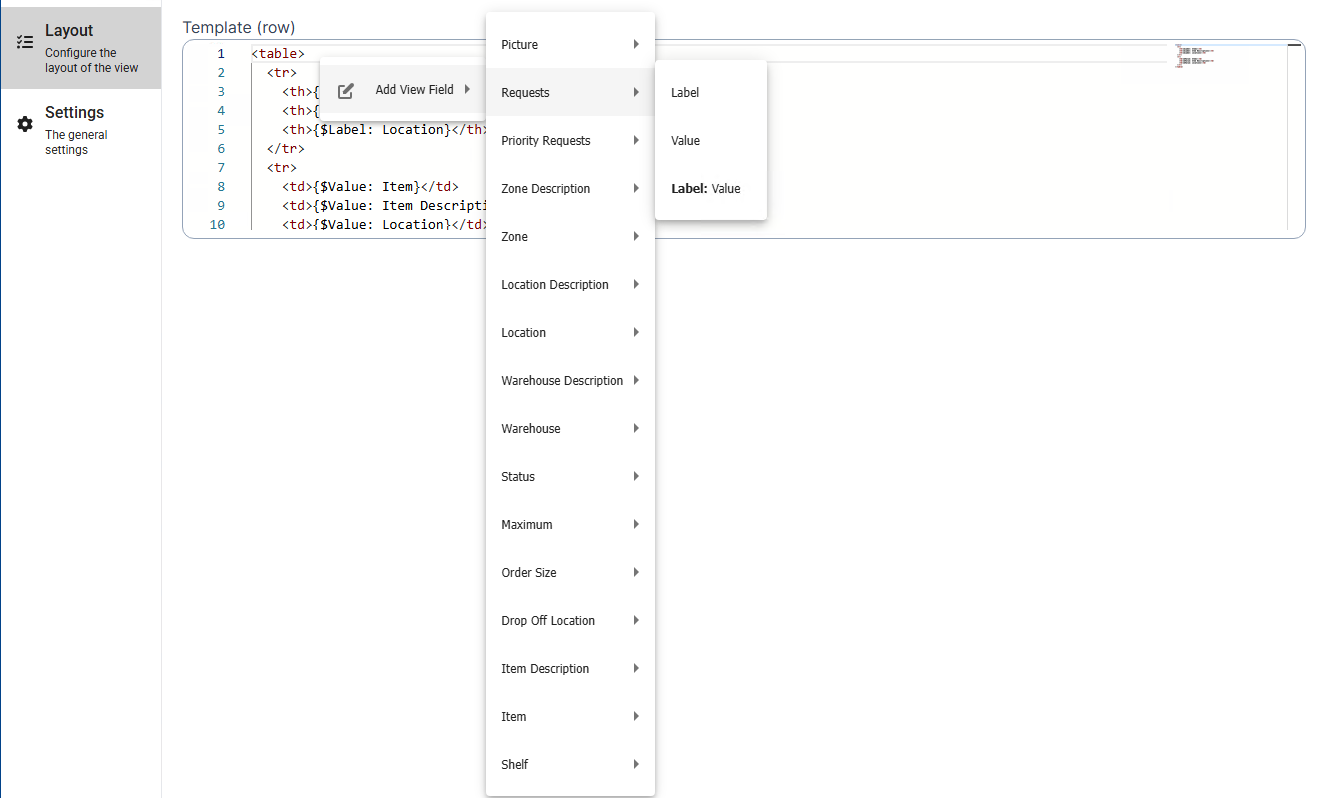
Task: Expand the Drop Off Location submenu arrow
Action: coord(636,620)
